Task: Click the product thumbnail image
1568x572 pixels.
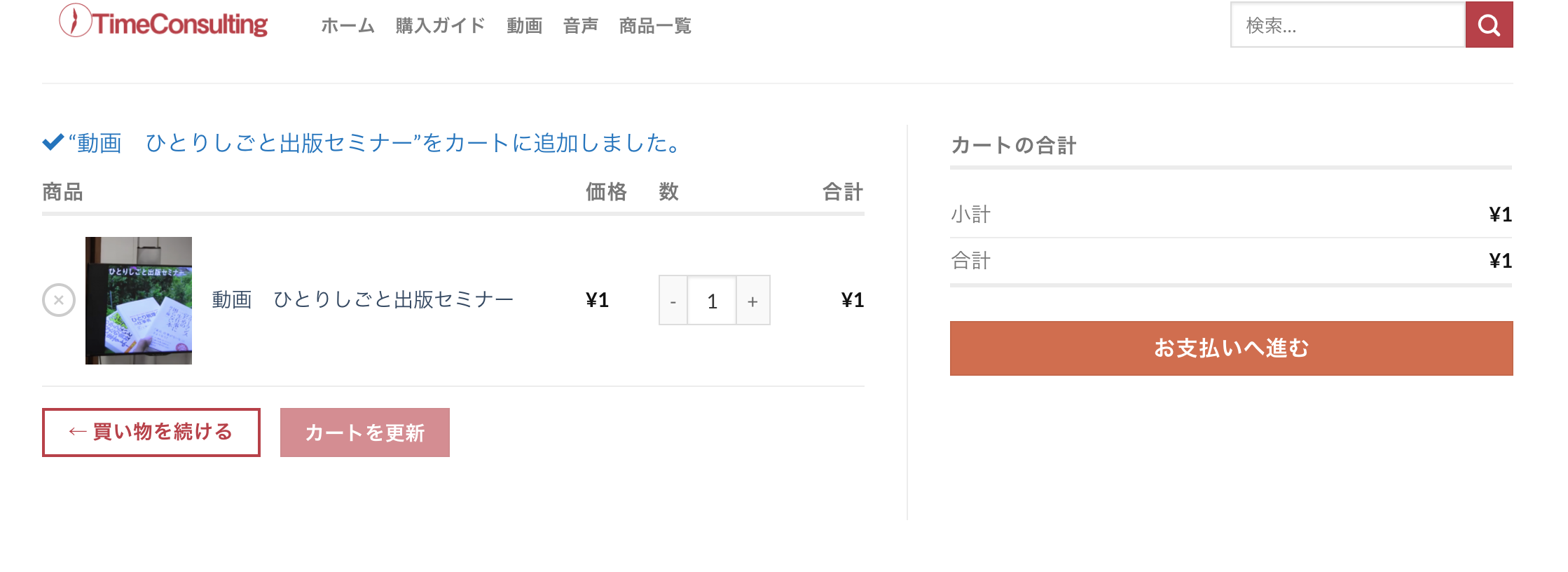Action: (x=139, y=300)
